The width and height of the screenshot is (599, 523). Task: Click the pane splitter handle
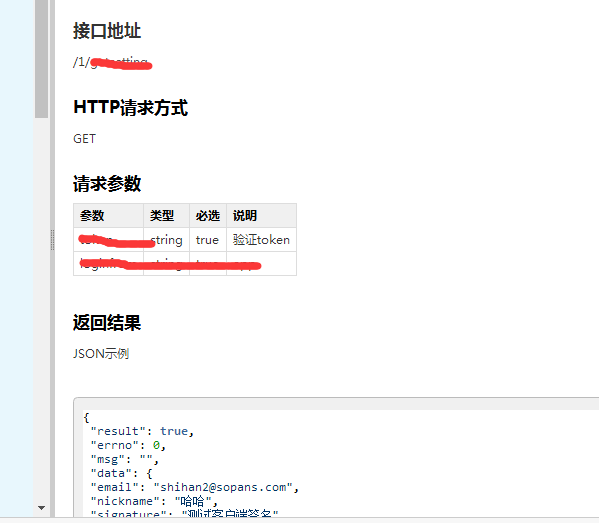point(52,240)
